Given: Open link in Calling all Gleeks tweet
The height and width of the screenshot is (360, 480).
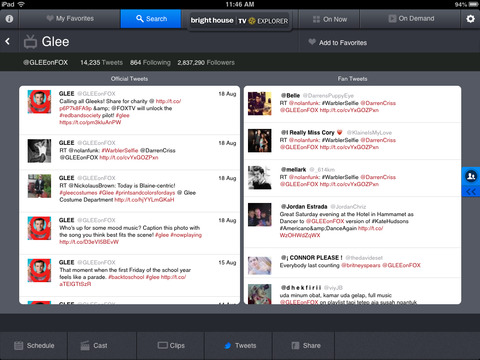Looking at the screenshot, I should pos(168,101).
